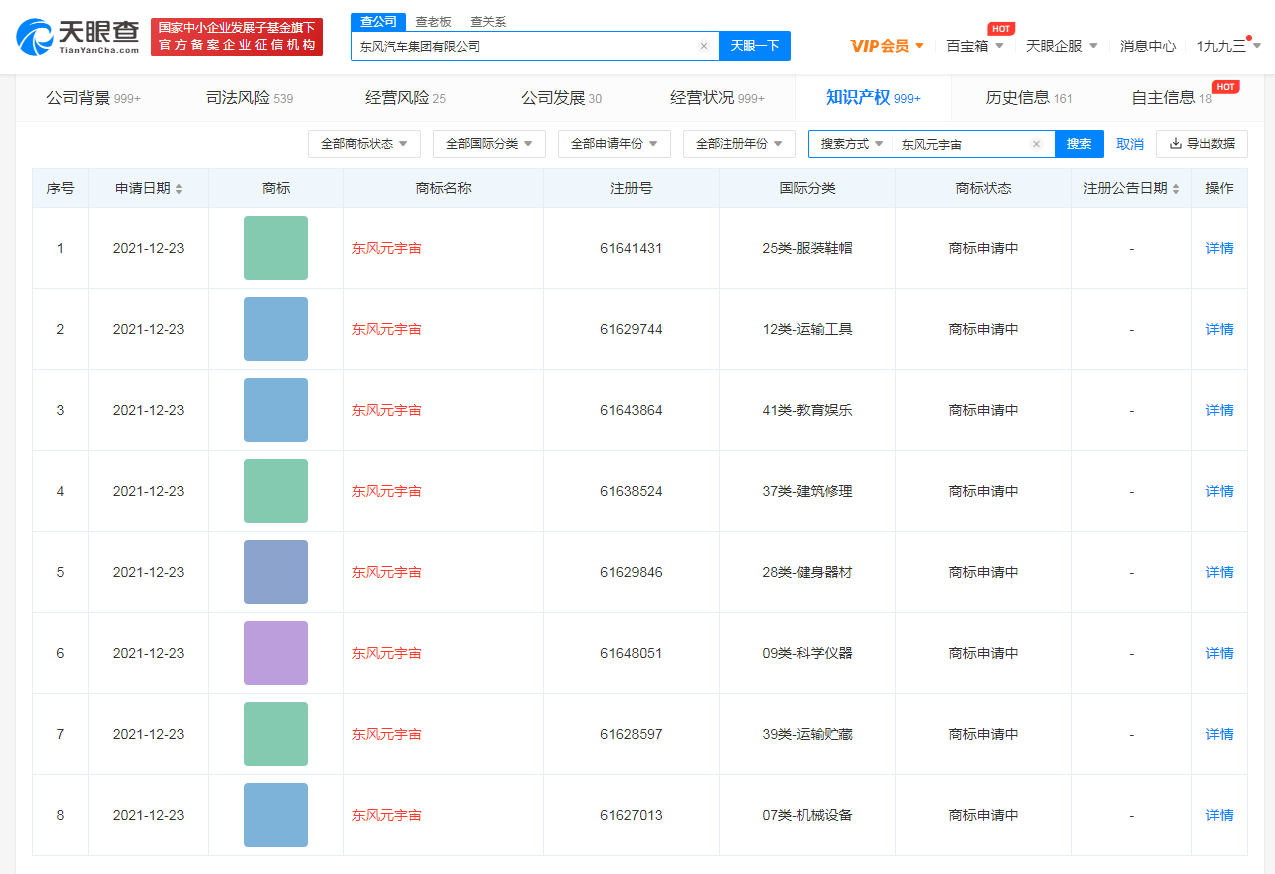Open the 历史信息 tab
1275x874 pixels.
click(x=1029, y=98)
